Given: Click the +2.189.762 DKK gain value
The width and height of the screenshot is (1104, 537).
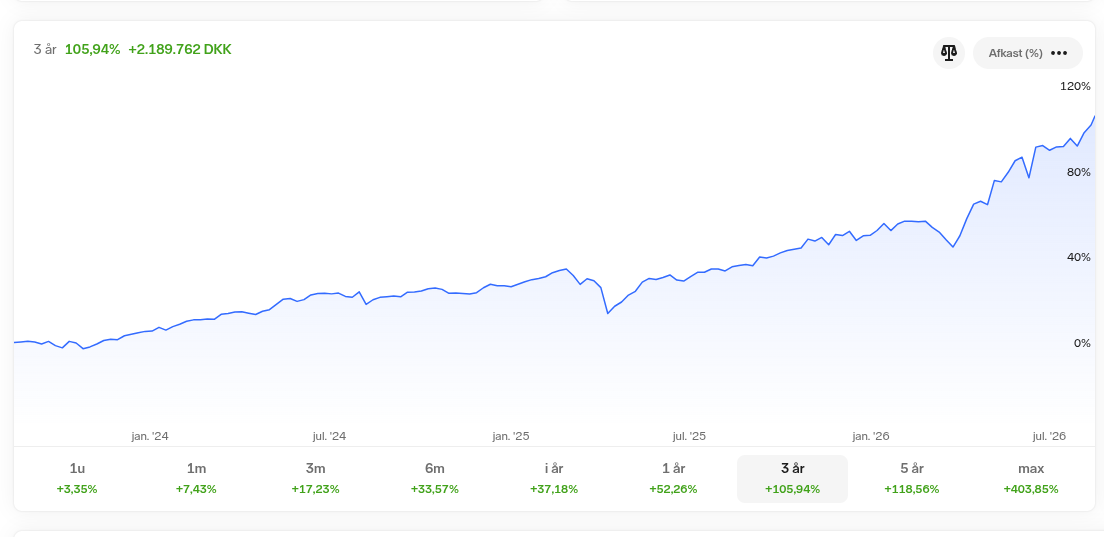Looking at the screenshot, I should point(180,49).
